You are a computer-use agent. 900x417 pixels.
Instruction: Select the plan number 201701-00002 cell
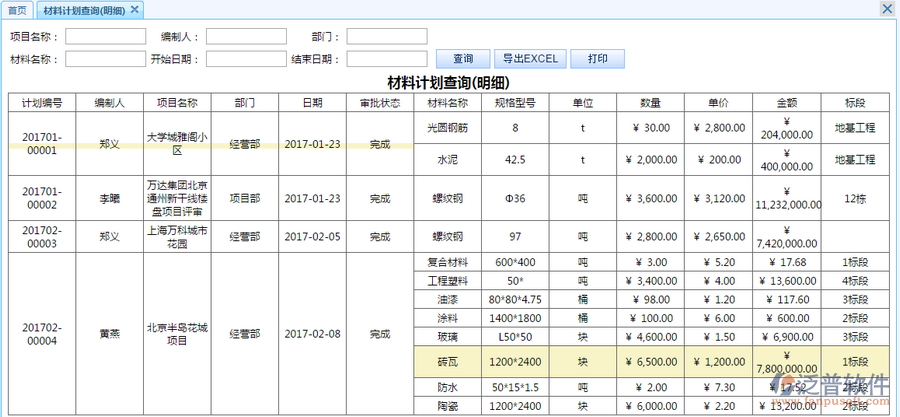(x=42, y=198)
